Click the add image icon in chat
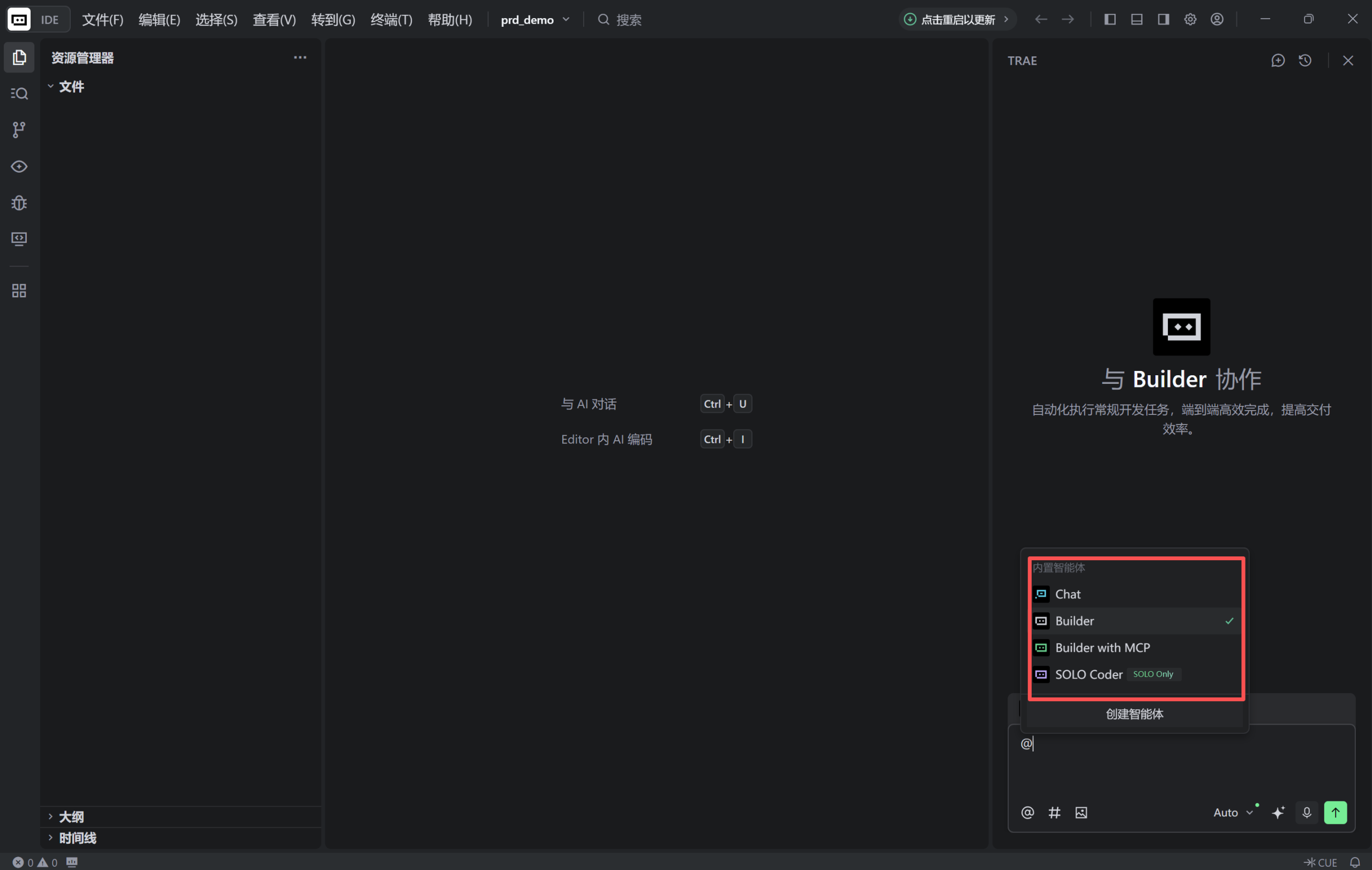 point(1081,813)
